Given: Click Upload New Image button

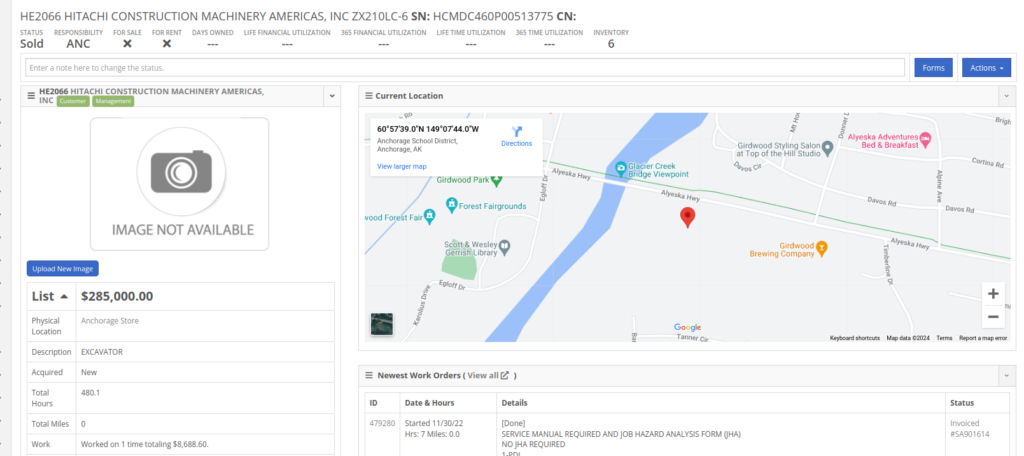Looking at the screenshot, I should (63, 269).
